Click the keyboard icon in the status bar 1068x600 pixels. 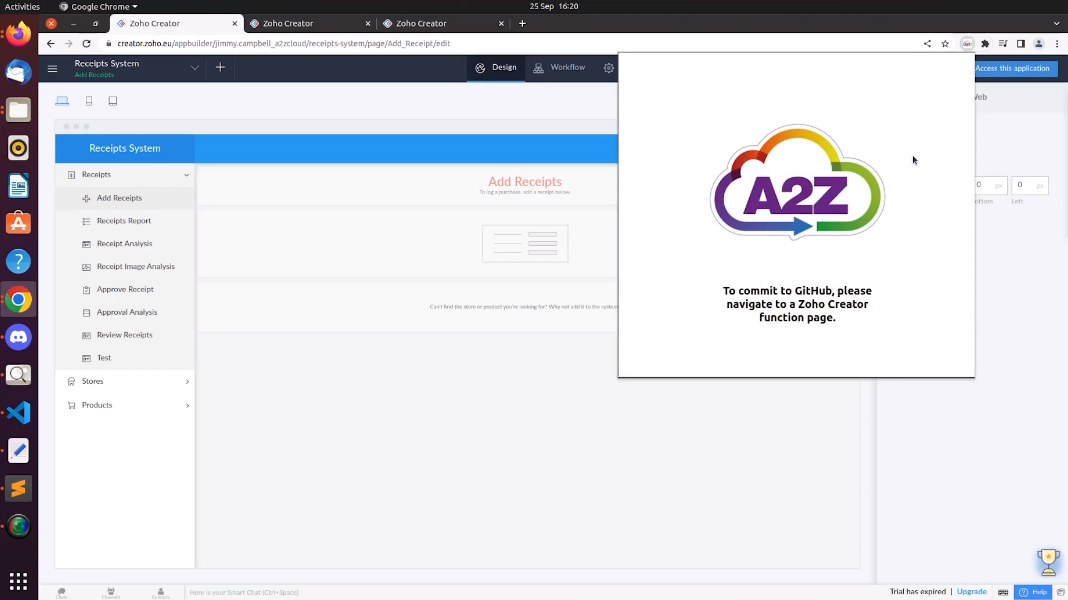tap(1003, 592)
